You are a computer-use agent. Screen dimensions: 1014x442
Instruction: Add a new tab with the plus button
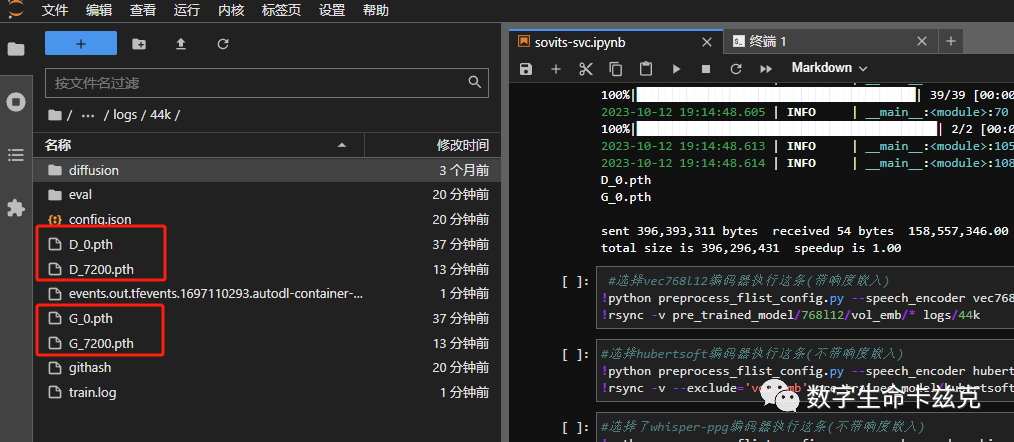[x=951, y=41]
